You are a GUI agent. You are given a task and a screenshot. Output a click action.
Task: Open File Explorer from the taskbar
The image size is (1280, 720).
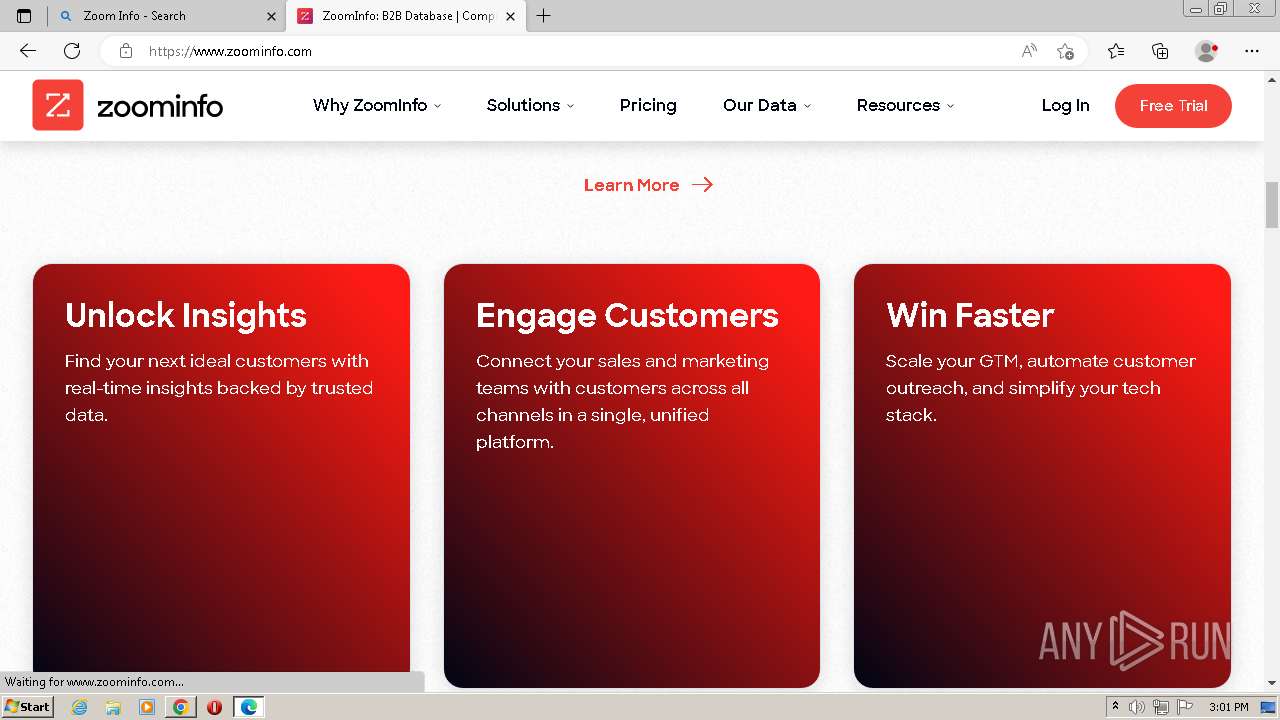[113, 707]
